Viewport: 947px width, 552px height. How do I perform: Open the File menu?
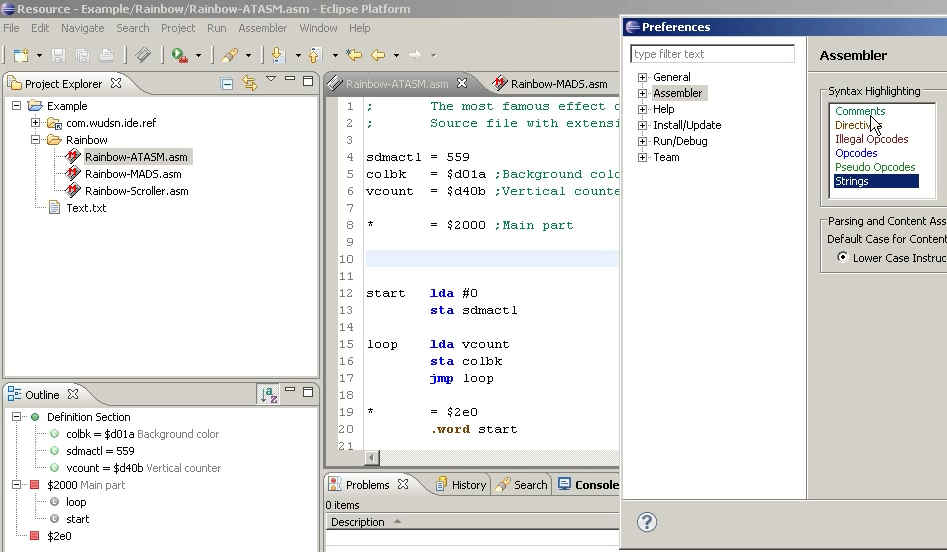click(11, 28)
